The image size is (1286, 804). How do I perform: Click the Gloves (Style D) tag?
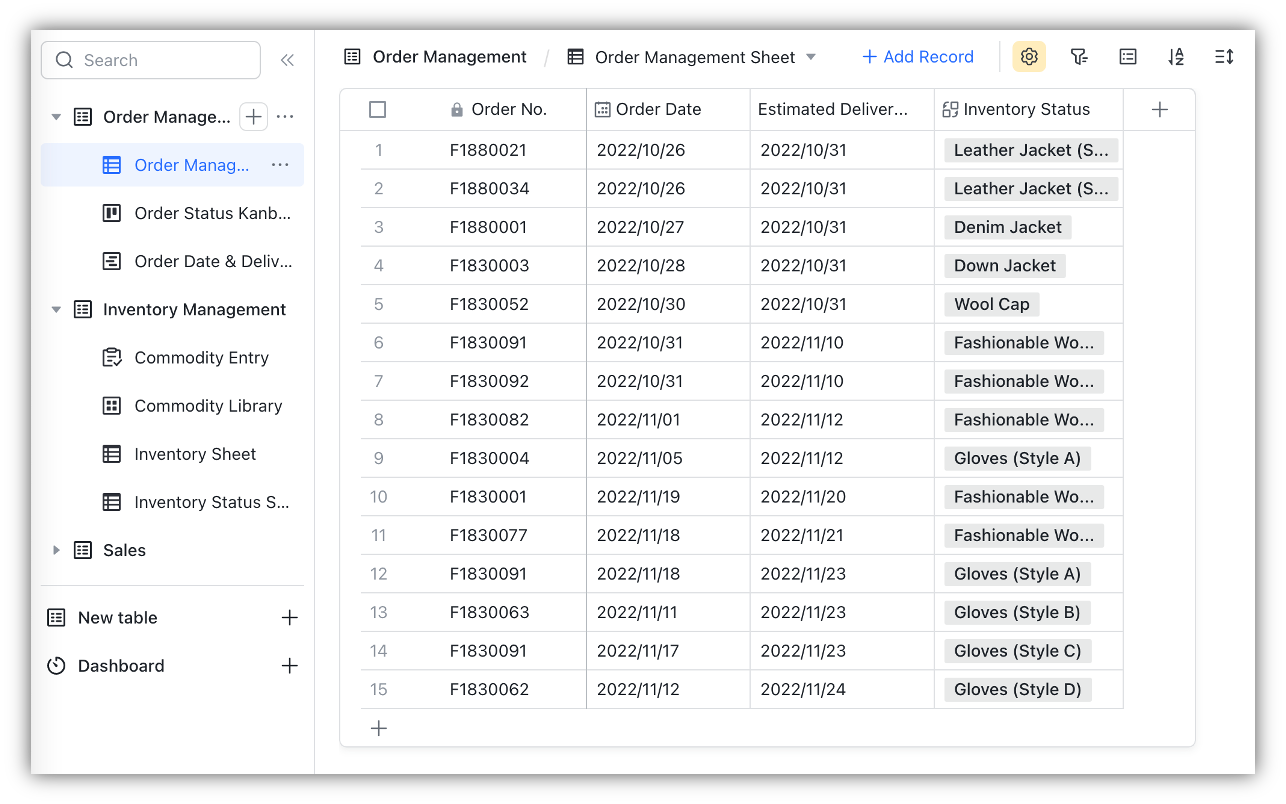point(1018,689)
